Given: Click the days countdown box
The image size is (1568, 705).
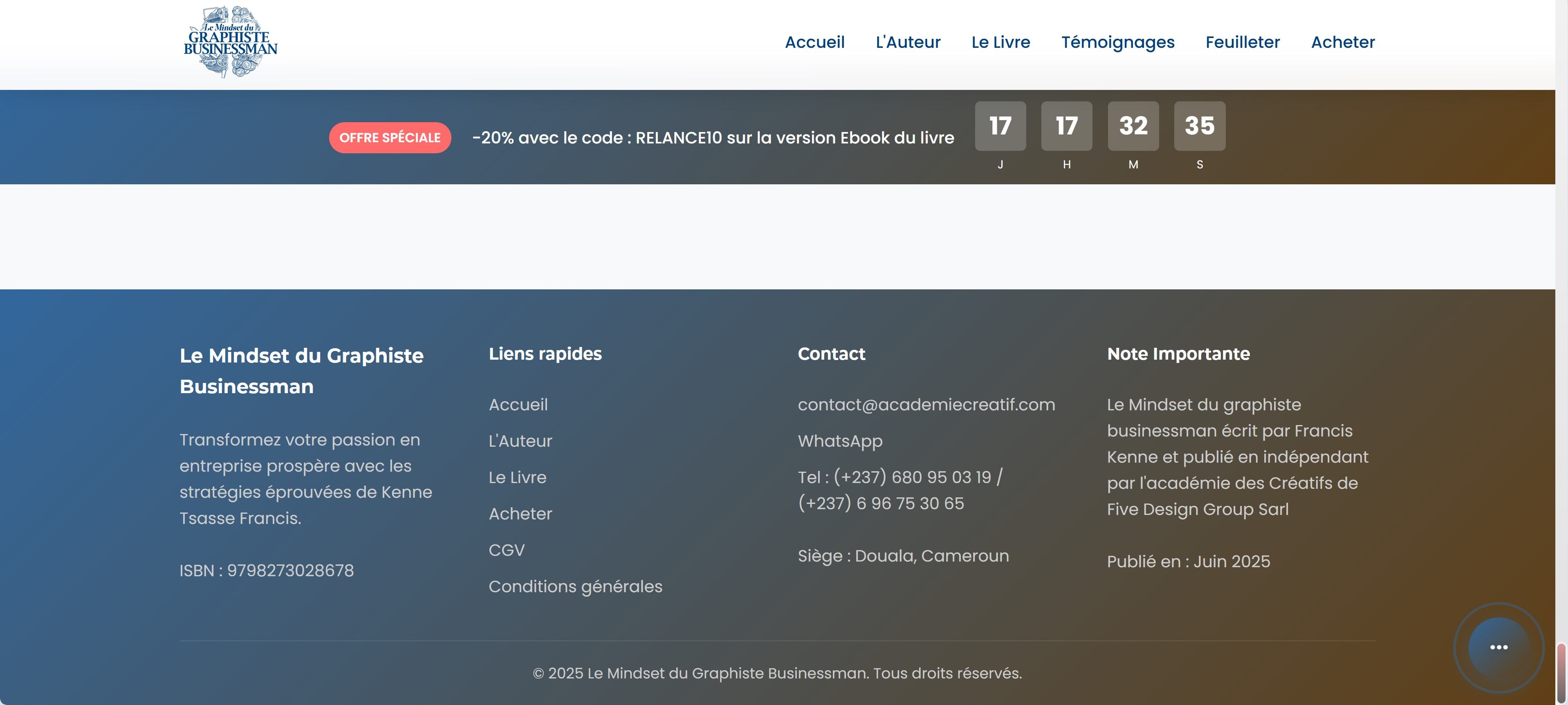Looking at the screenshot, I should pyautogui.click(x=1000, y=126).
